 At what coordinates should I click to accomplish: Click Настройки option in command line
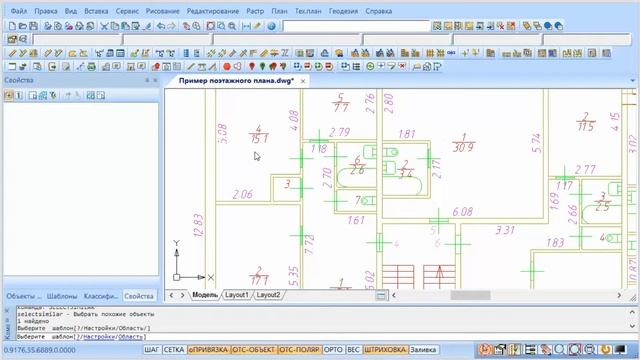pyautogui.click(x=100, y=337)
